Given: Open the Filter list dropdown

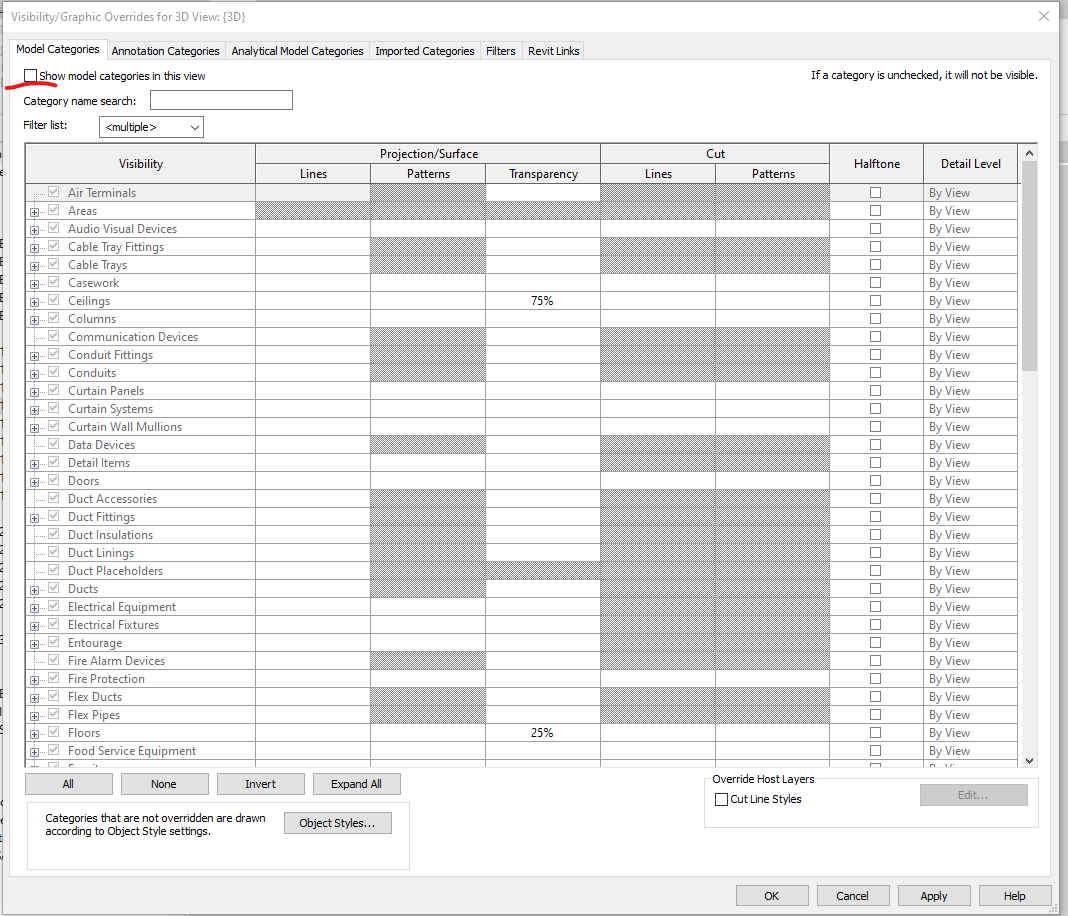Looking at the screenshot, I should pyautogui.click(x=192, y=127).
